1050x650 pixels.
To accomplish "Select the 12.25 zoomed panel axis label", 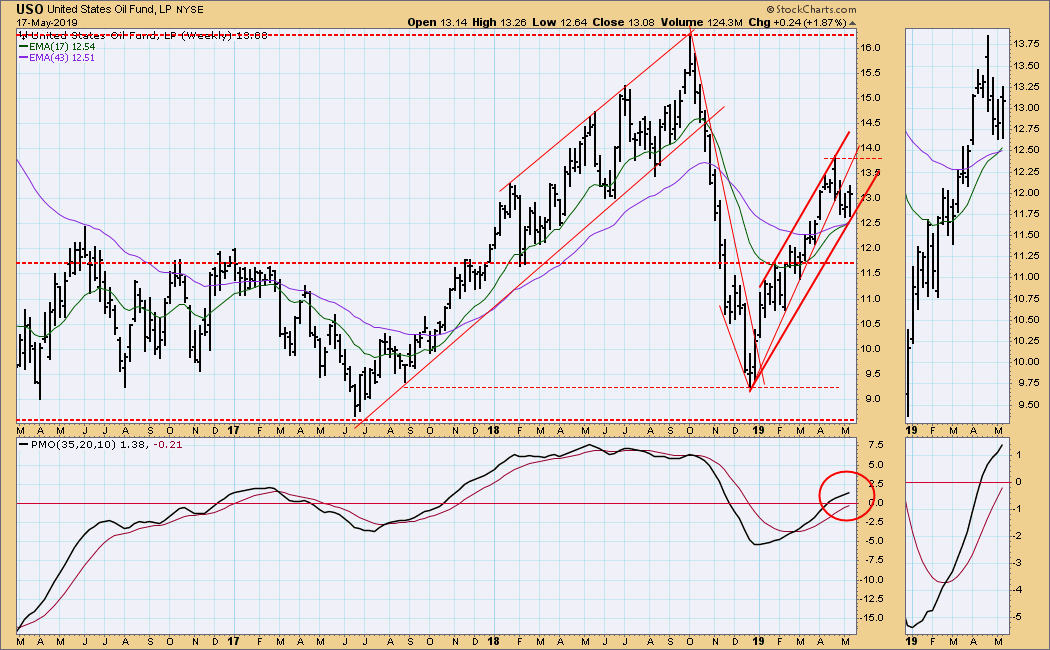I will tap(1027, 172).
